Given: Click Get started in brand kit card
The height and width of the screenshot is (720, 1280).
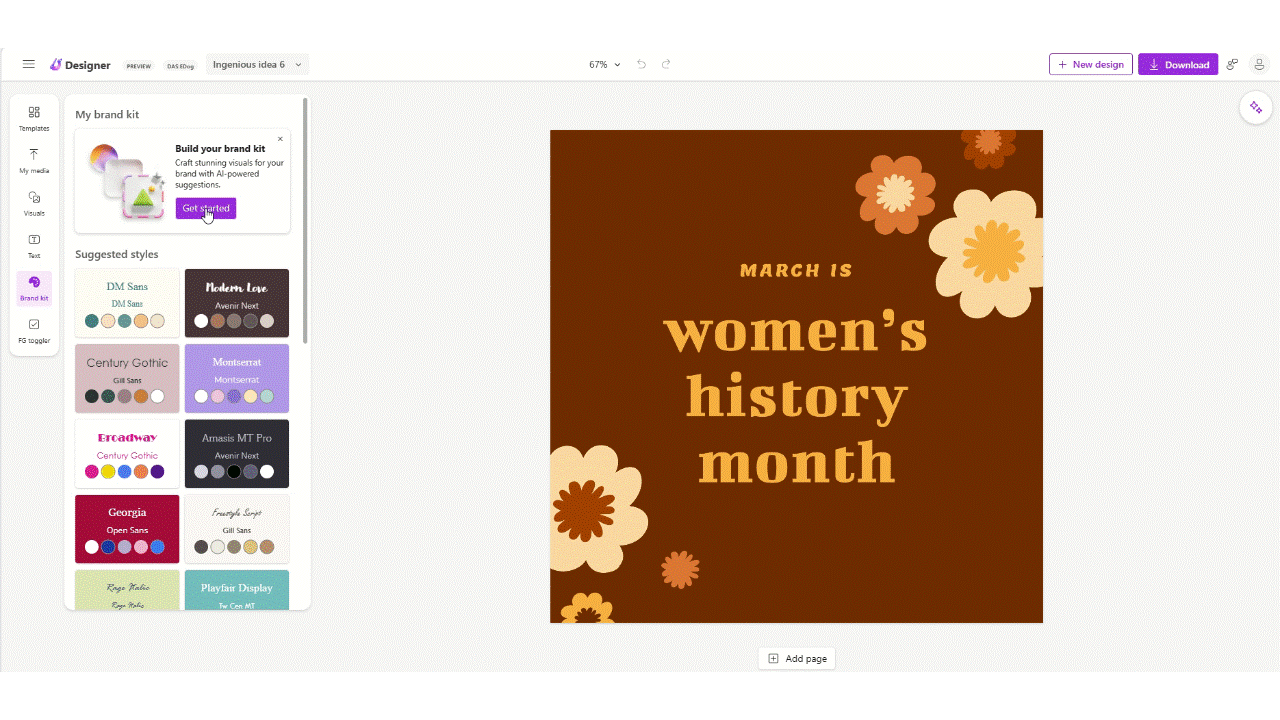Looking at the screenshot, I should tap(206, 208).
